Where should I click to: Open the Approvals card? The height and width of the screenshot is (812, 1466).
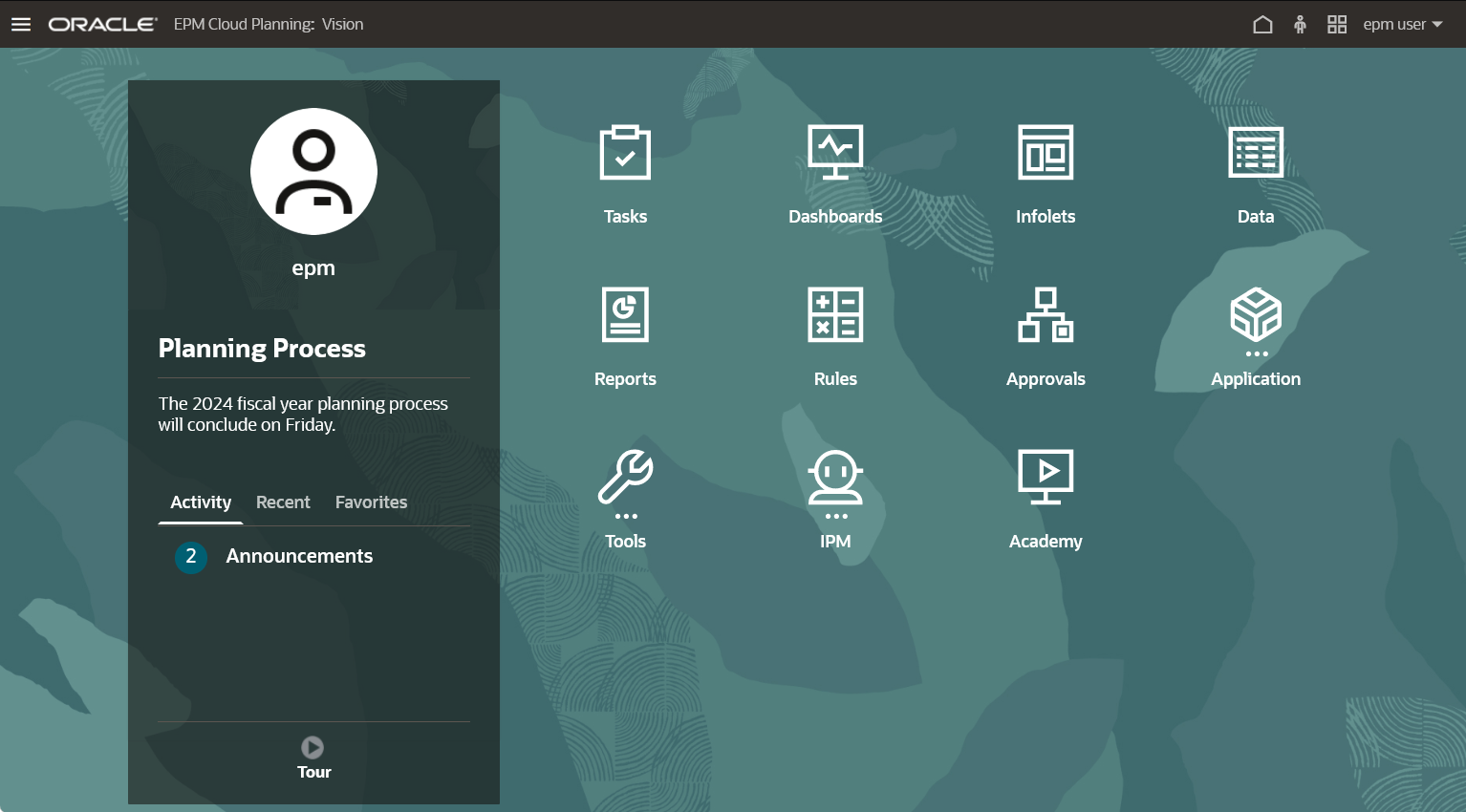(x=1046, y=334)
